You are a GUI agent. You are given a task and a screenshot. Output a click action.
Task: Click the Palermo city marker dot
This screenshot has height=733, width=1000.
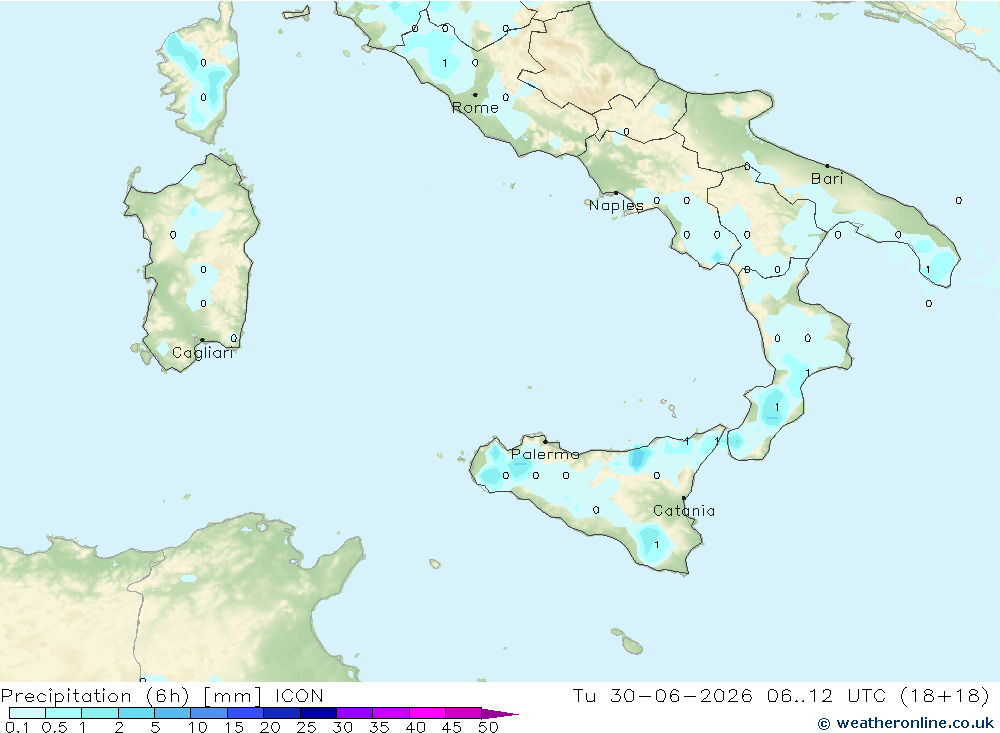(x=545, y=441)
